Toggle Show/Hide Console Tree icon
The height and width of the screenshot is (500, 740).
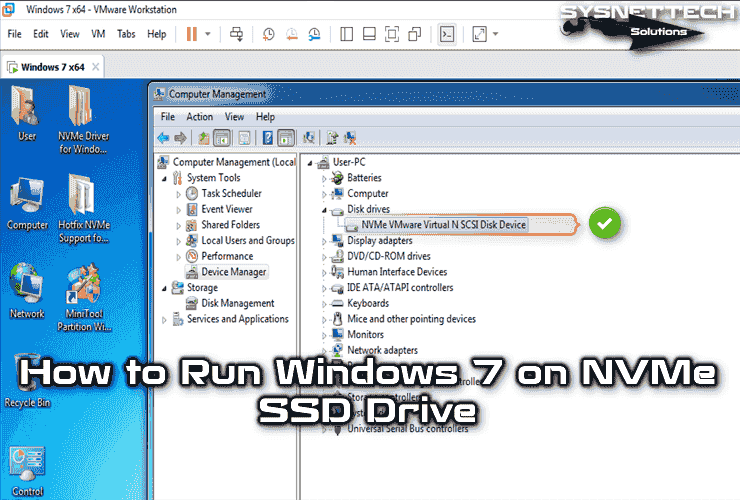click(x=222, y=138)
